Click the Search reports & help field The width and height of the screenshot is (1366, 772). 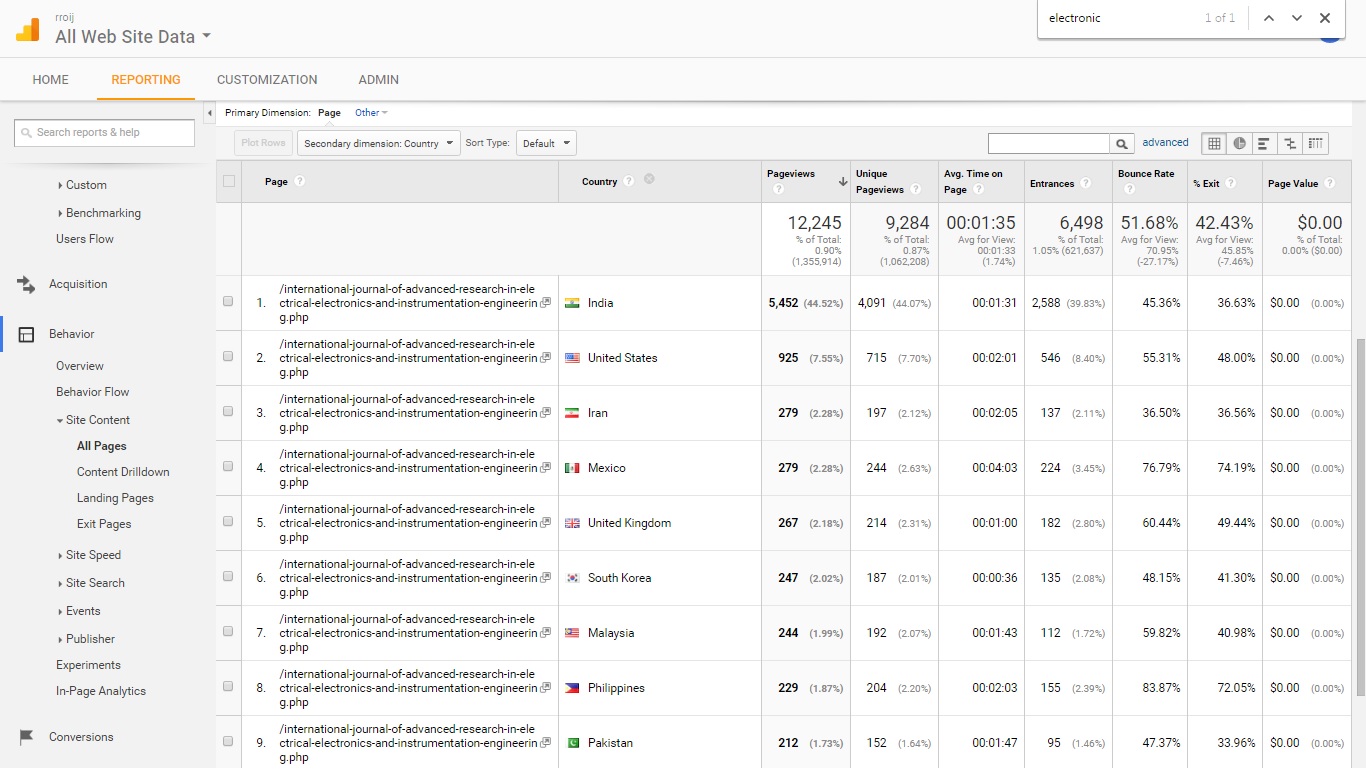pyautogui.click(x=105, y=132)
